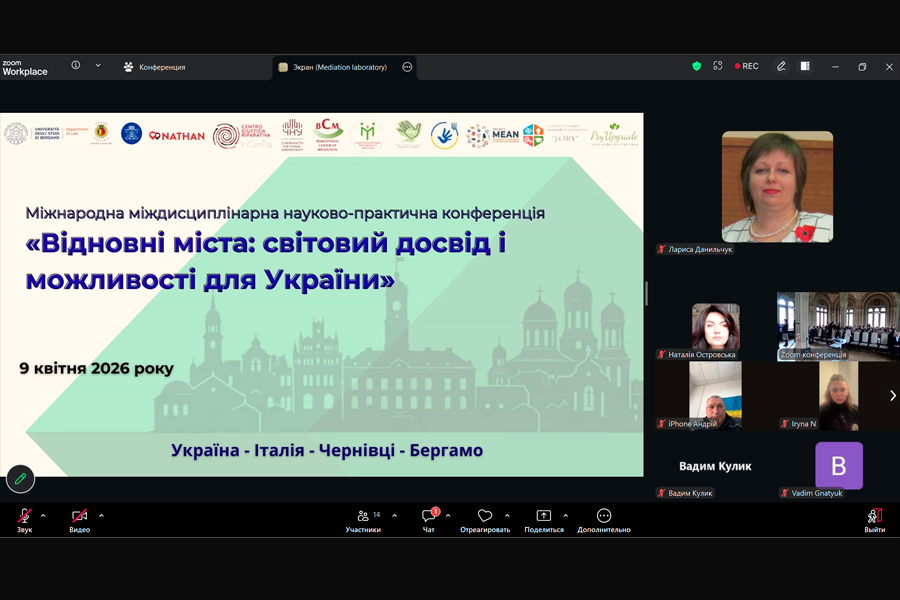This screenshot has height=600, width=900.
Task: Open the Дополнительно more menu
Action: tap(604, 520)
